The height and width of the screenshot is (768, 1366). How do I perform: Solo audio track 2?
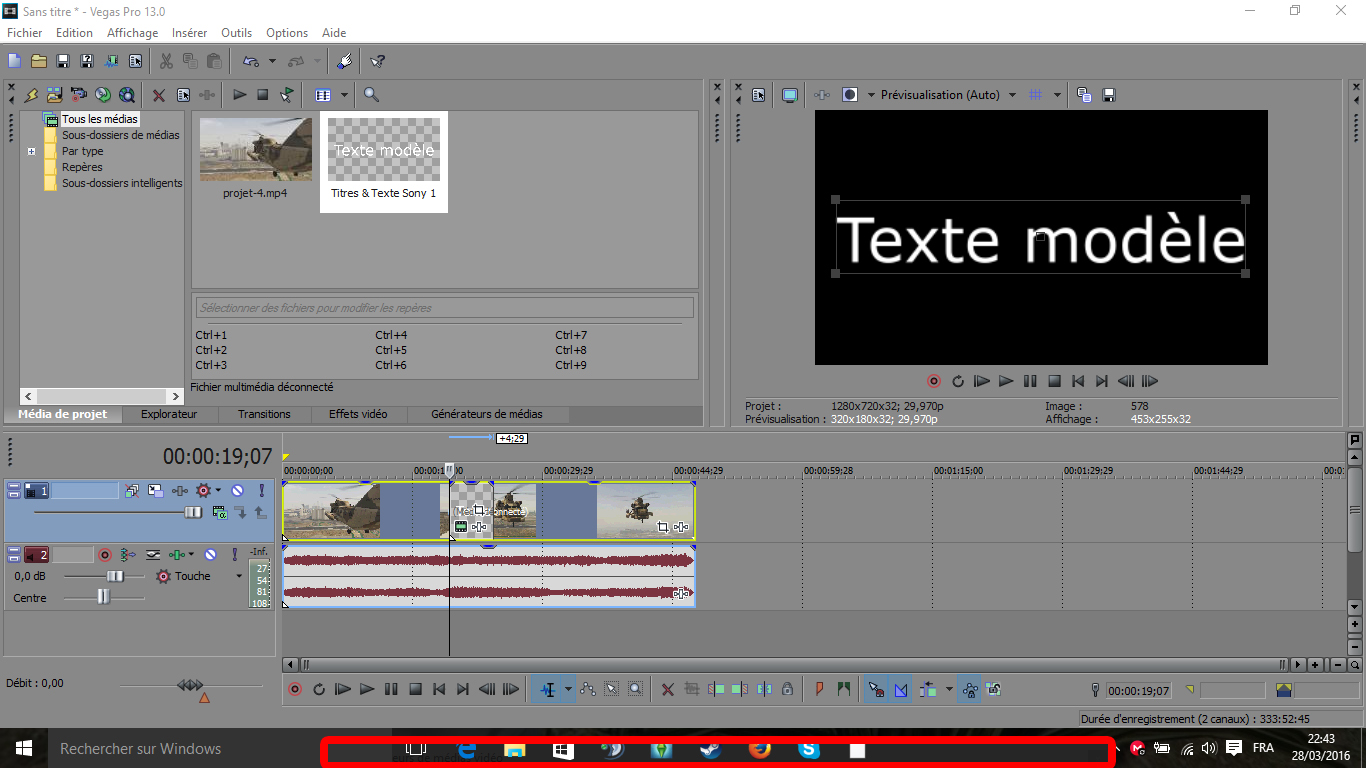[235, 554]
